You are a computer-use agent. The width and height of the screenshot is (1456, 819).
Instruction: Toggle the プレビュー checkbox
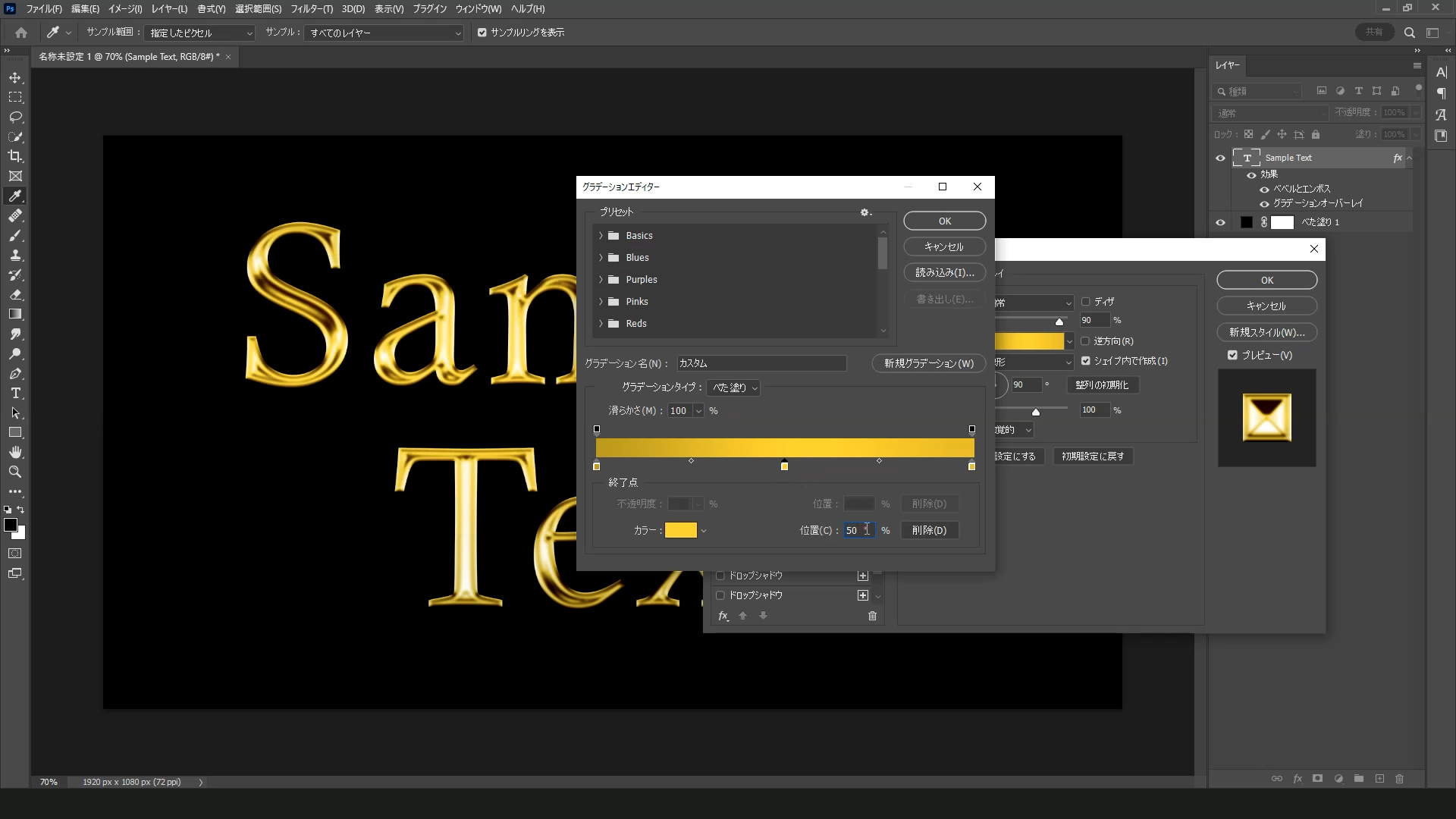coord(1232,355)
